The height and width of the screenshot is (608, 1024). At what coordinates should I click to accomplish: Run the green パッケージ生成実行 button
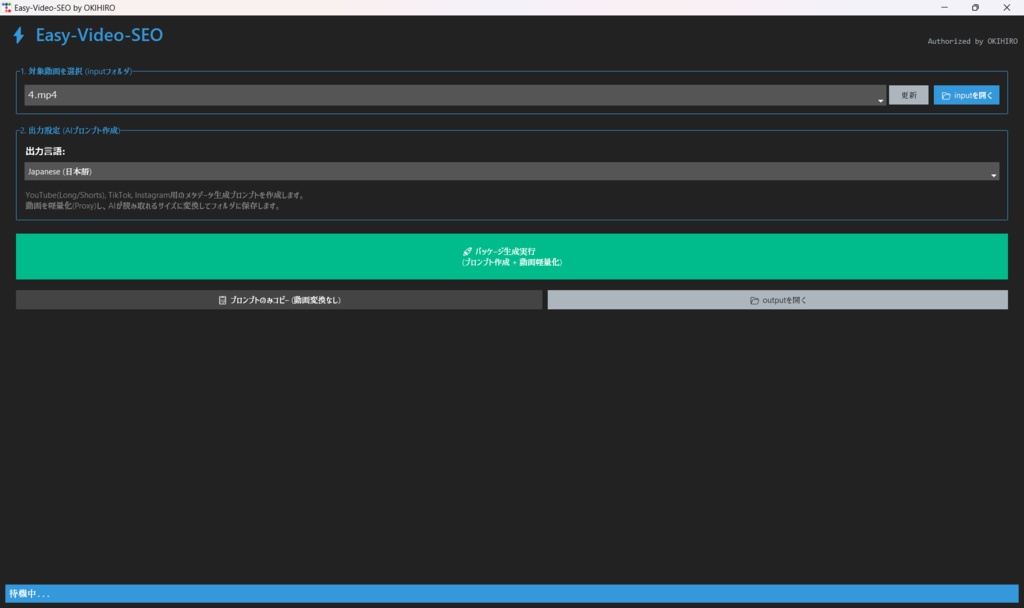pyautogui.click(x=511, y=257)
